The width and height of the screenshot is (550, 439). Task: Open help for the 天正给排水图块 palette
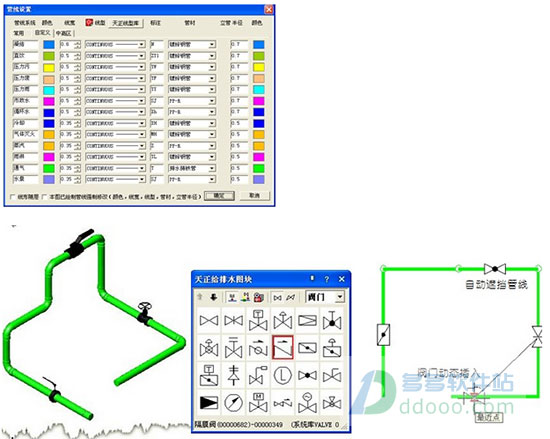(327, 279)
